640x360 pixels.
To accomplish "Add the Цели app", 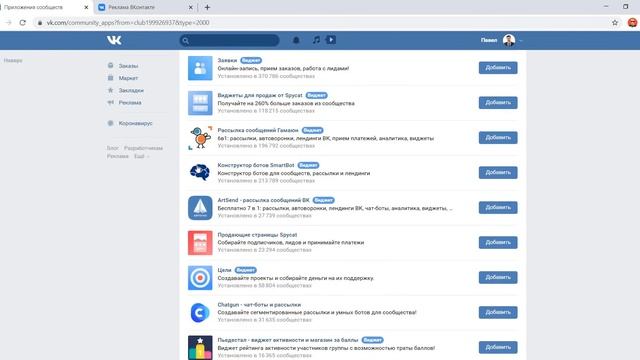I will (498, 277).
